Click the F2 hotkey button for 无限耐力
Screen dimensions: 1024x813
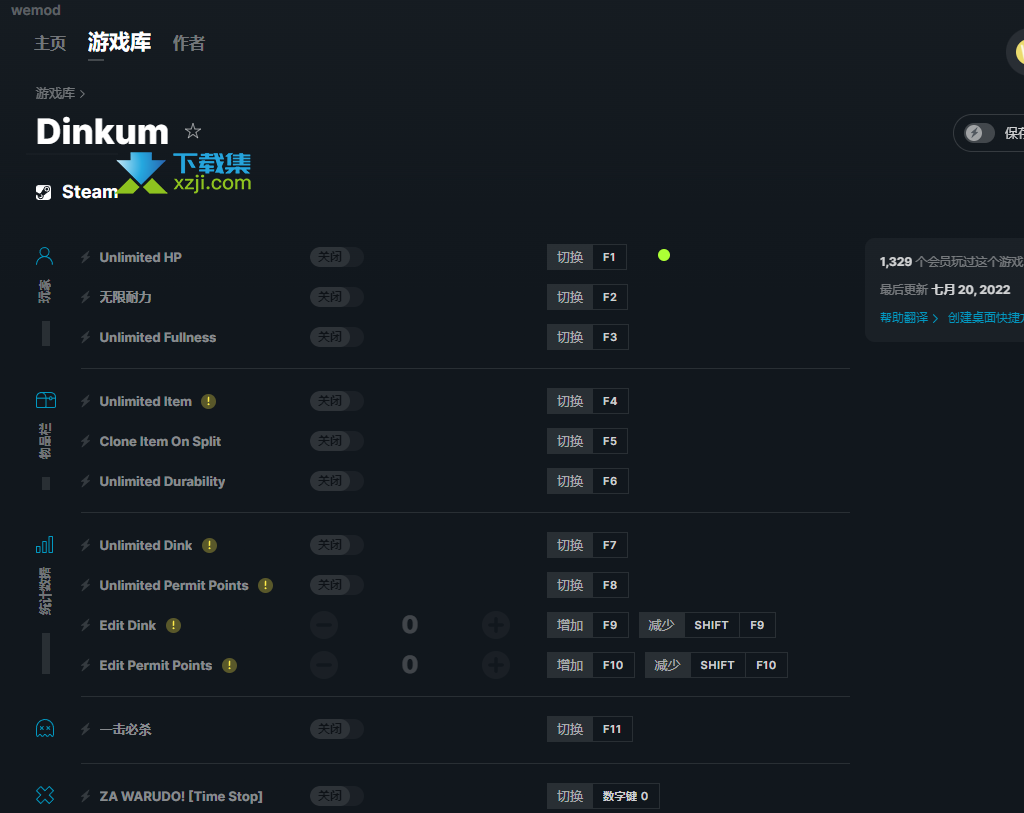pos(587,297)
